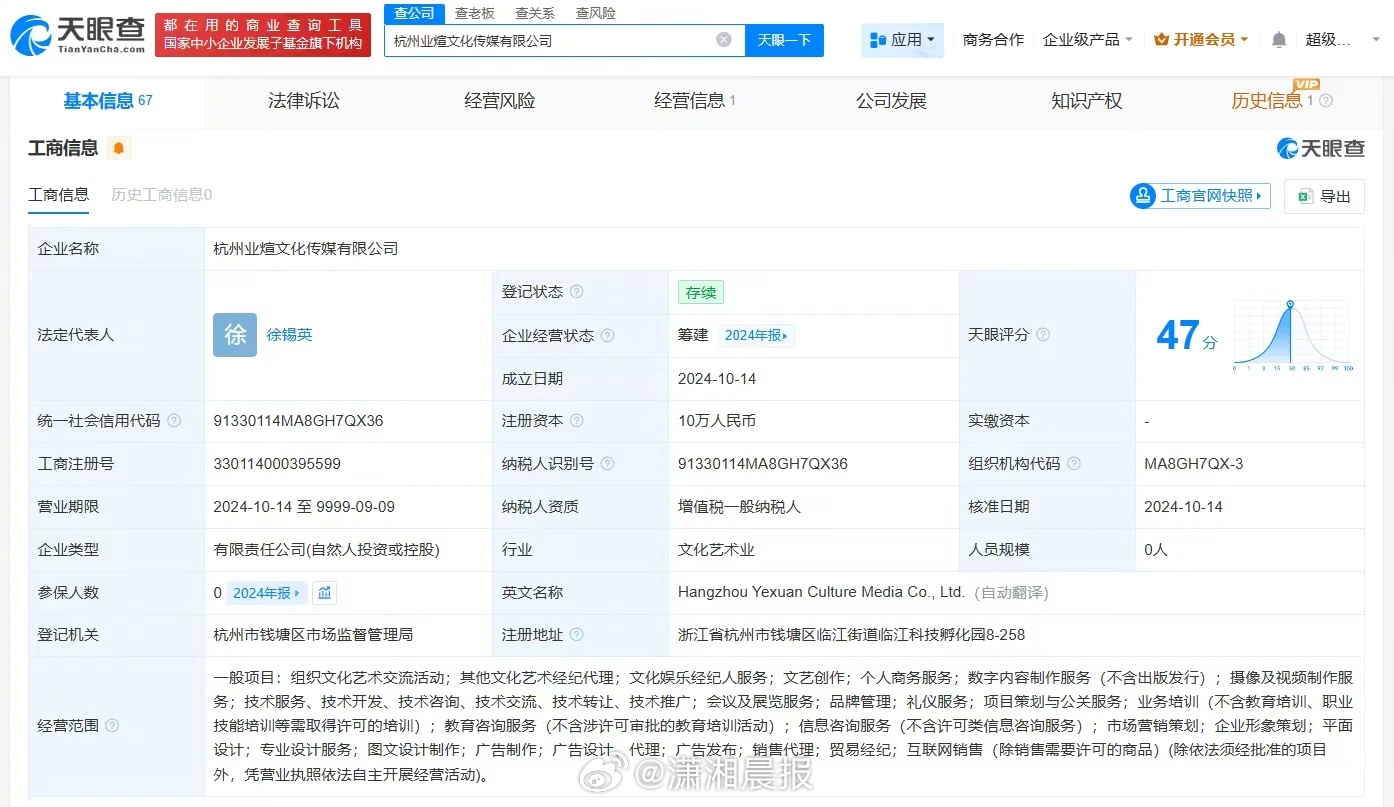The image size is (1394, 807).
Task: Open 企业级产品 dropdown
Action: pyautogui.click(x=1088, y=40)
